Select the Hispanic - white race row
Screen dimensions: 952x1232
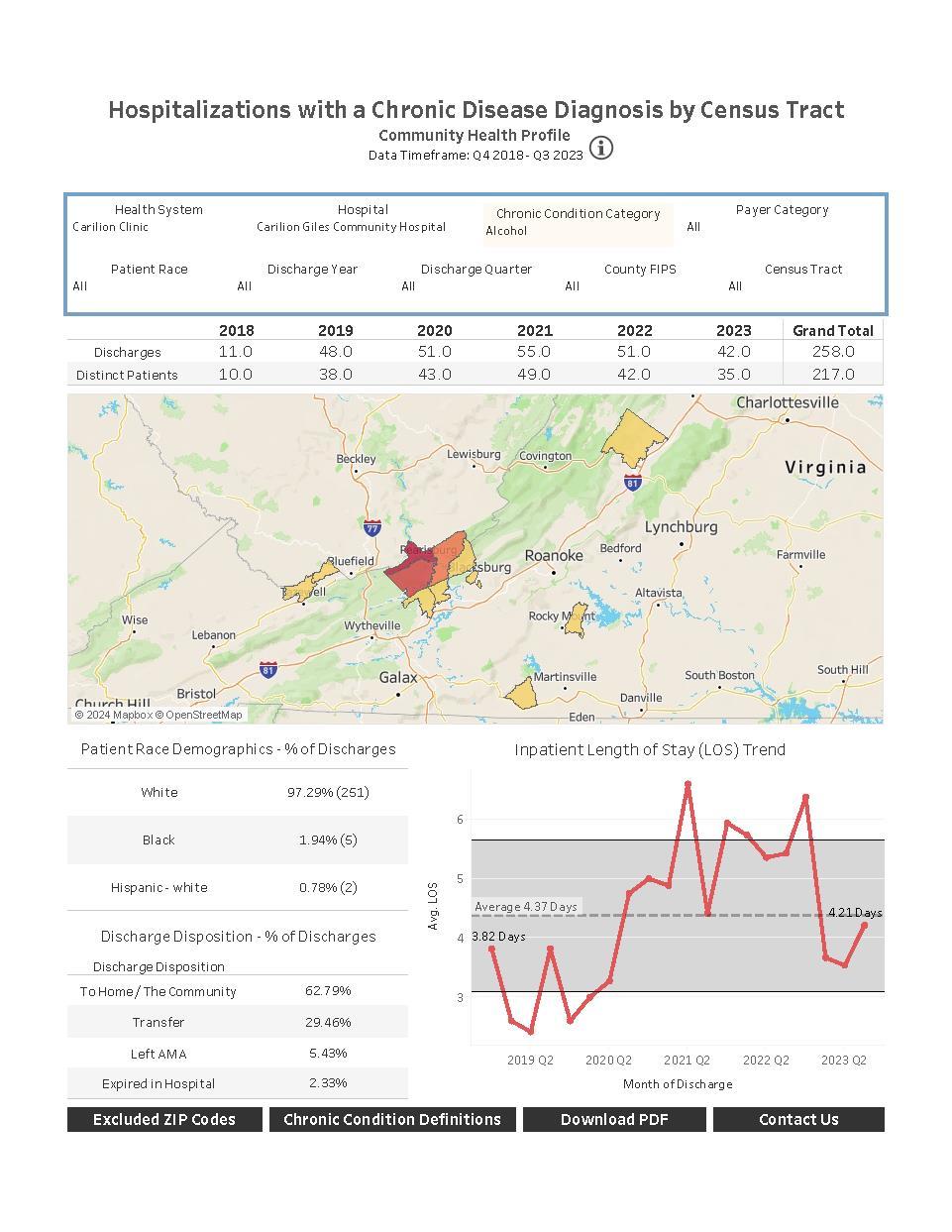[x=238, y=887]
